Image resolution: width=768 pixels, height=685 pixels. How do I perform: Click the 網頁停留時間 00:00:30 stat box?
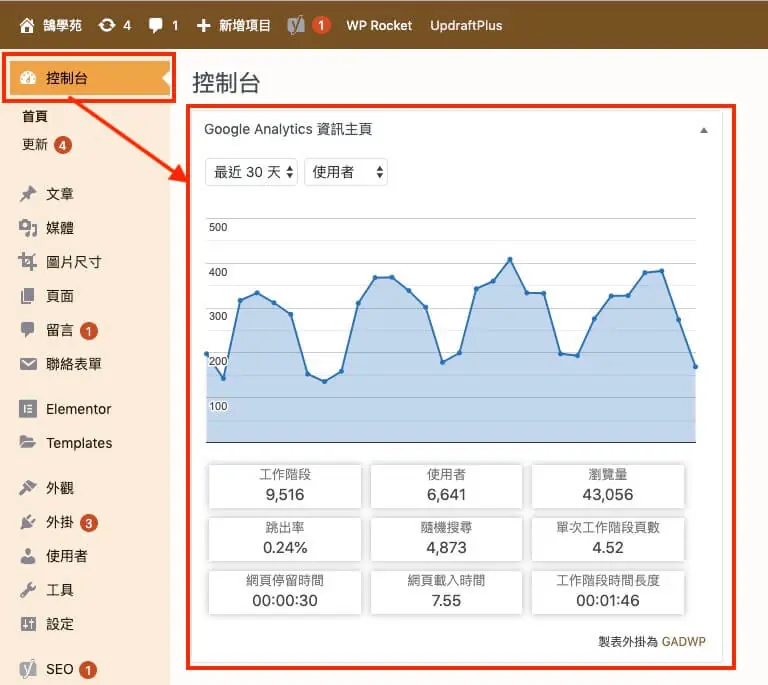click(285, 592)
